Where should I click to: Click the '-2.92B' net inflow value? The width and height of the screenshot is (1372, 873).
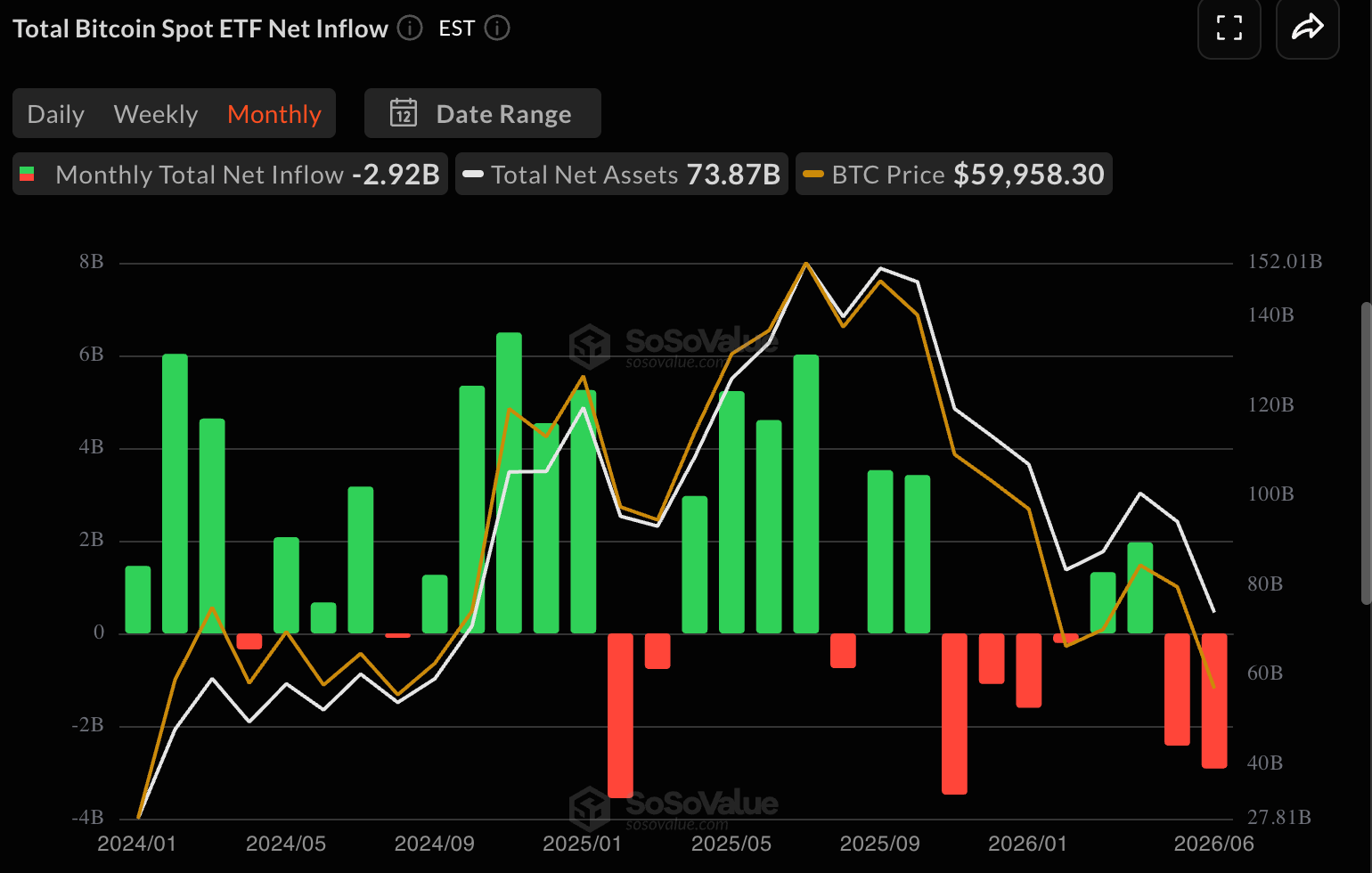pos(396,175)
